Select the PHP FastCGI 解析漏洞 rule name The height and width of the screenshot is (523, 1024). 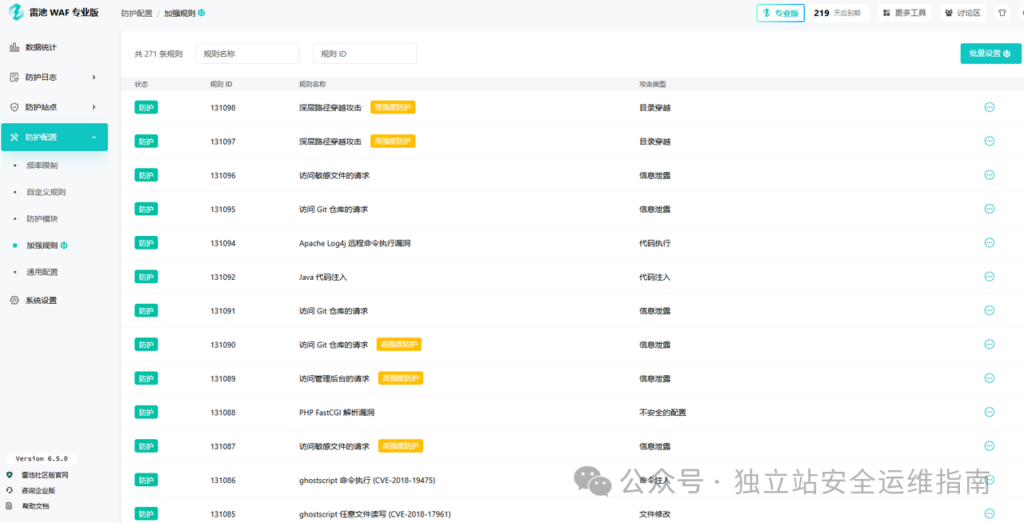click(x=337, y=413)
